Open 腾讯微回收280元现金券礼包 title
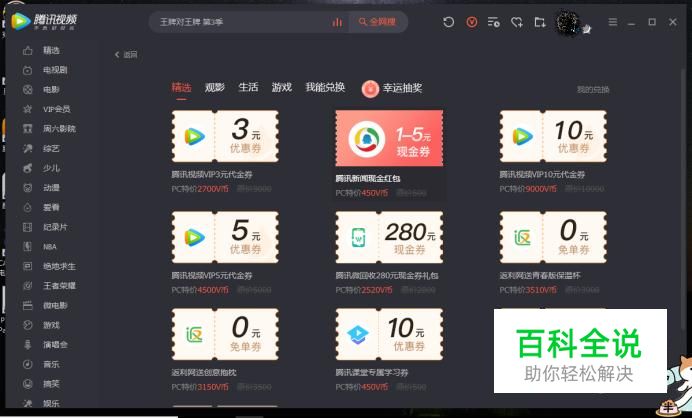Screen dimensions: 692x418 pos(387,276)
